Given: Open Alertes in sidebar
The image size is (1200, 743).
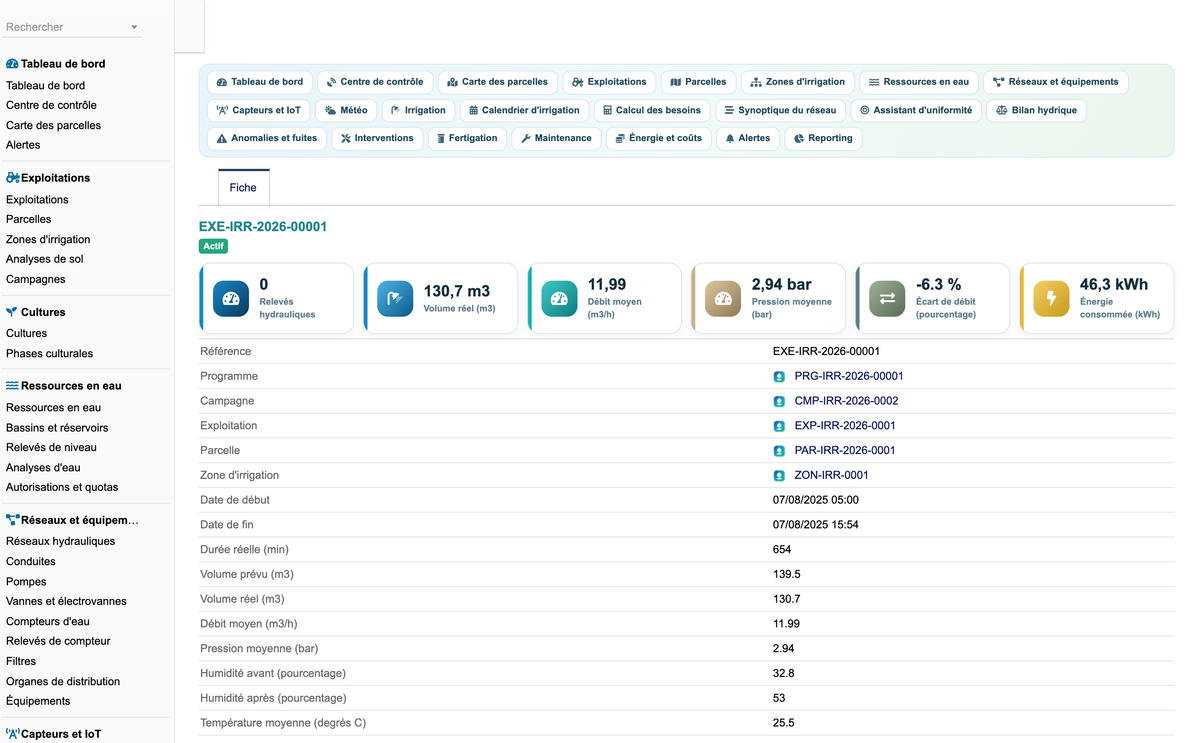Looking at the screenshot, I should (x=23, y=146).
